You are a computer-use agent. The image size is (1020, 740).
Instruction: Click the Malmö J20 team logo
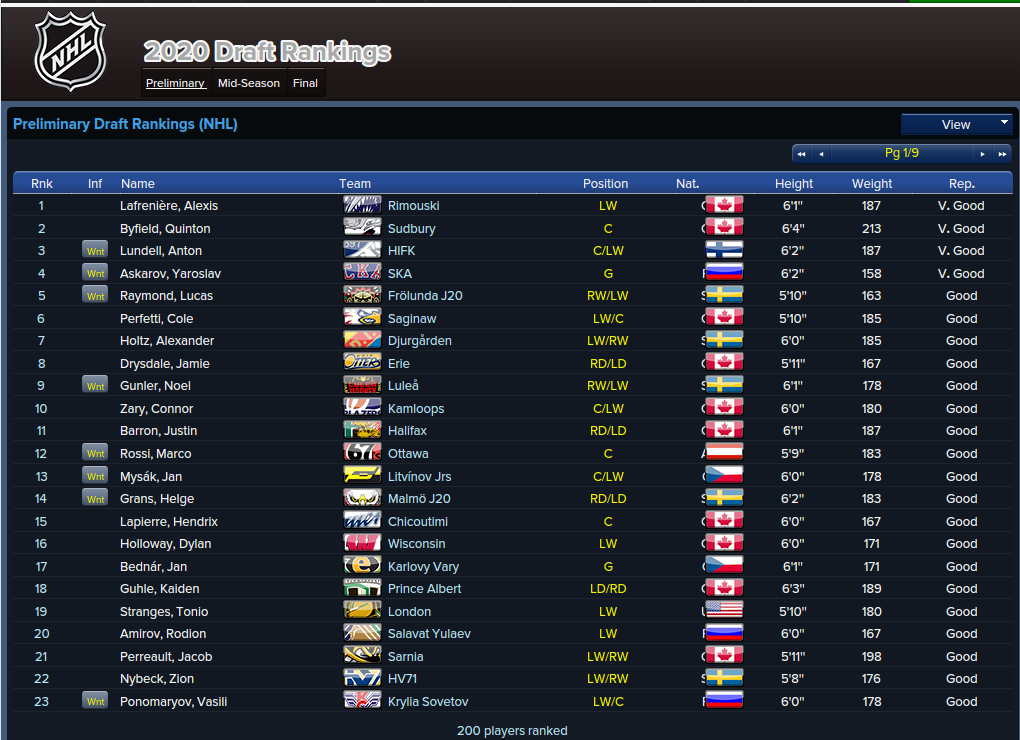click(x=362, y=498)
